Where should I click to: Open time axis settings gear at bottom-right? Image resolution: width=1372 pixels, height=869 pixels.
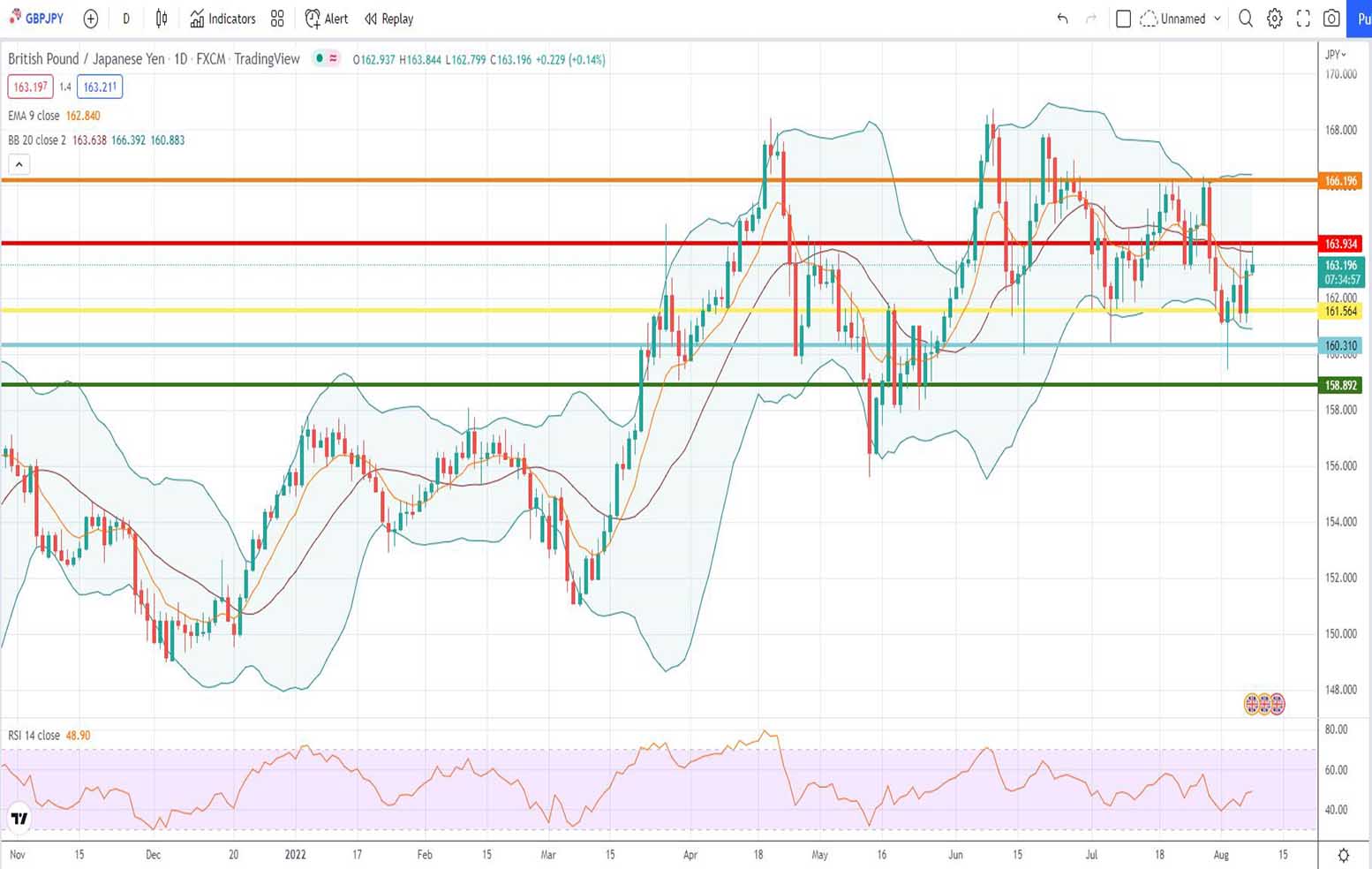(x=1343, y=855)
